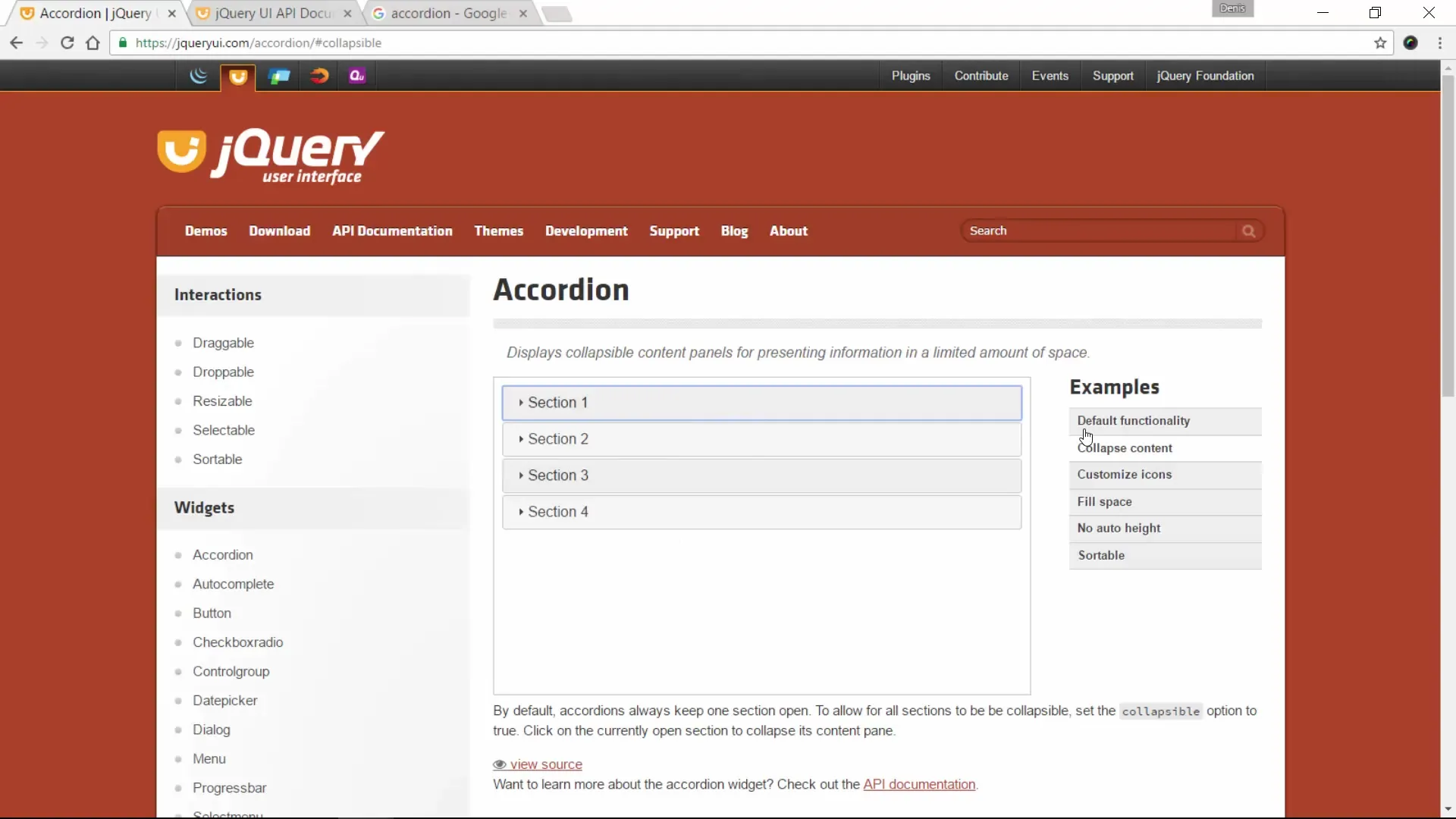Screen dimensions: 1456x819
Task: Select the No auto height example
Action: (1165, 529)
